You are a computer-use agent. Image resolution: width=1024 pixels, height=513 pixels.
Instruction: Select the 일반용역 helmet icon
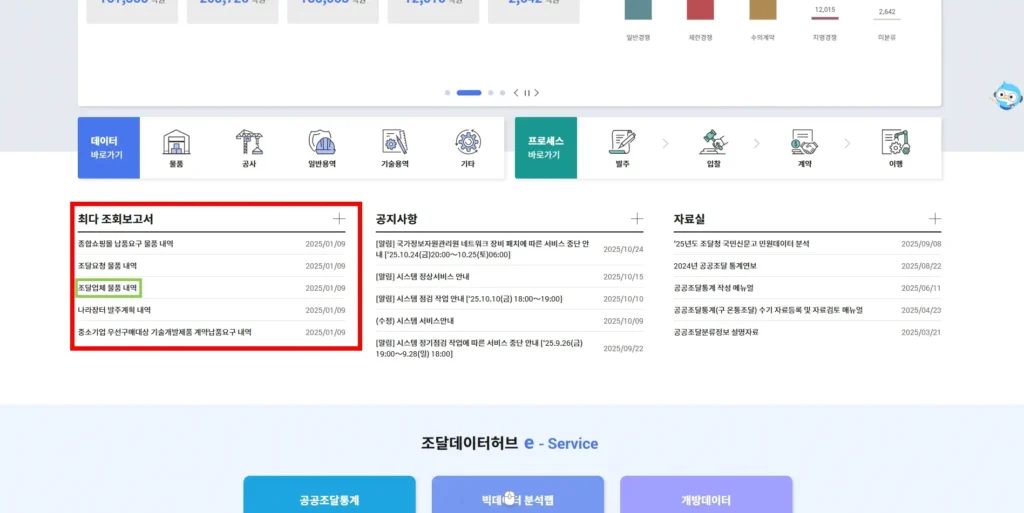pos(321,145)
